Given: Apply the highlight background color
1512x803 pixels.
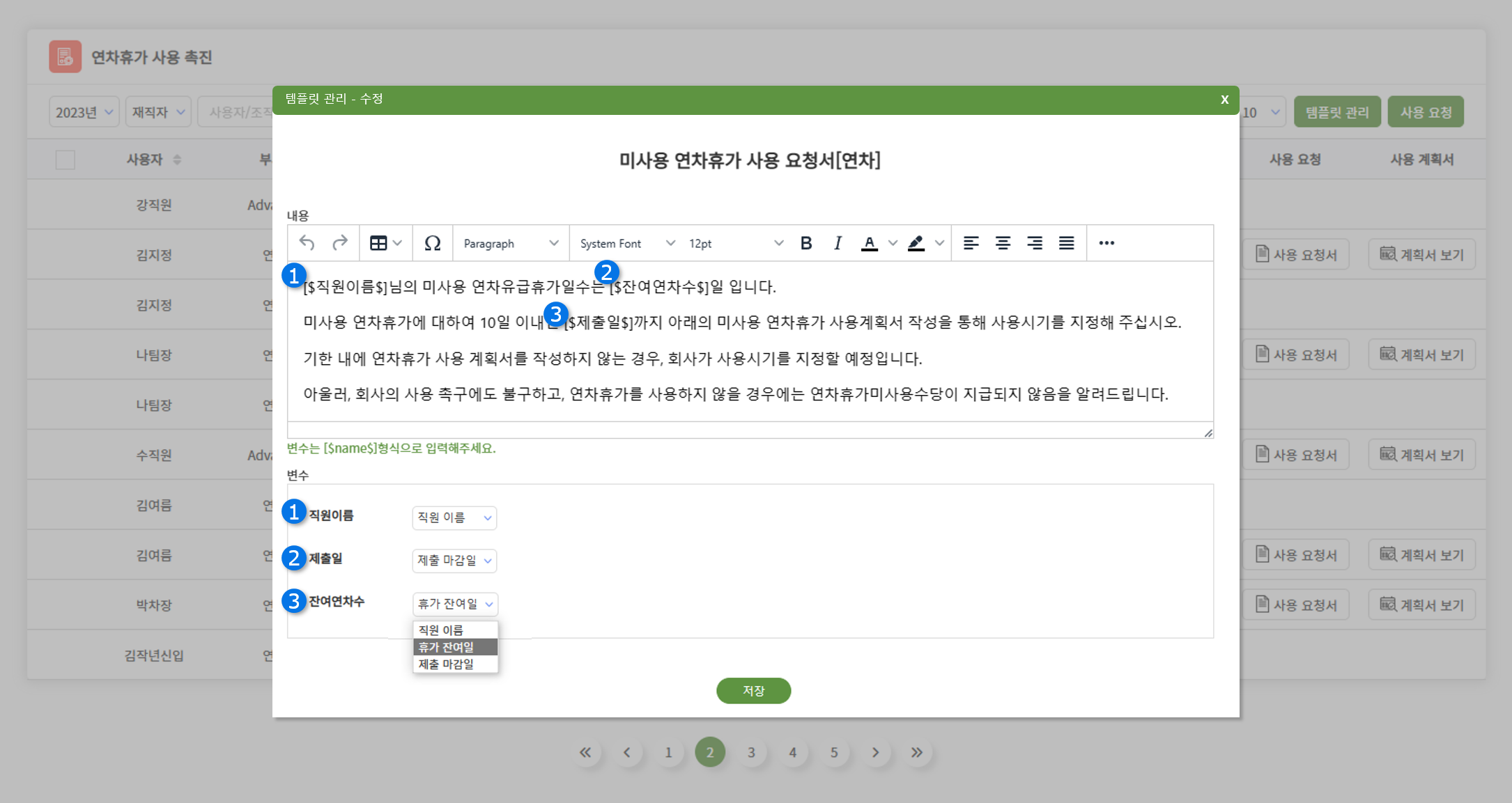Looking at the screenshot, I should coord(916,243).
